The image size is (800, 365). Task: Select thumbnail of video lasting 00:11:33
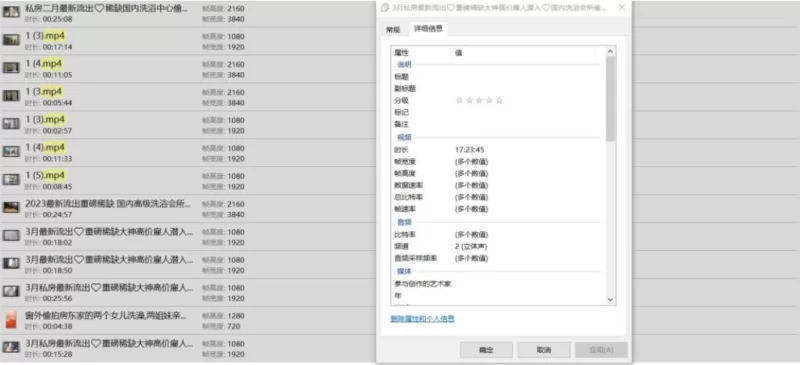click(x=11, y=152)
